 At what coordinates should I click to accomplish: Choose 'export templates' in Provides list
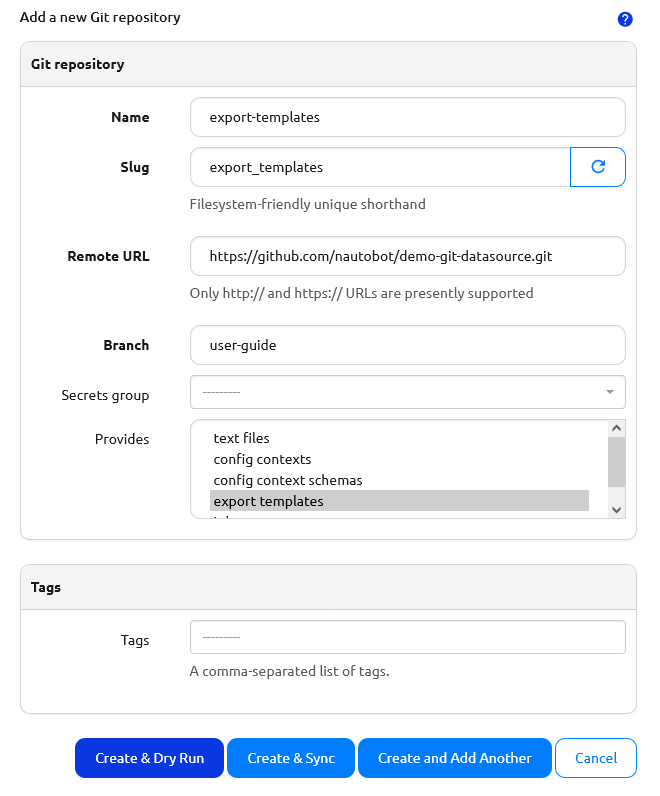pos(399,501)
